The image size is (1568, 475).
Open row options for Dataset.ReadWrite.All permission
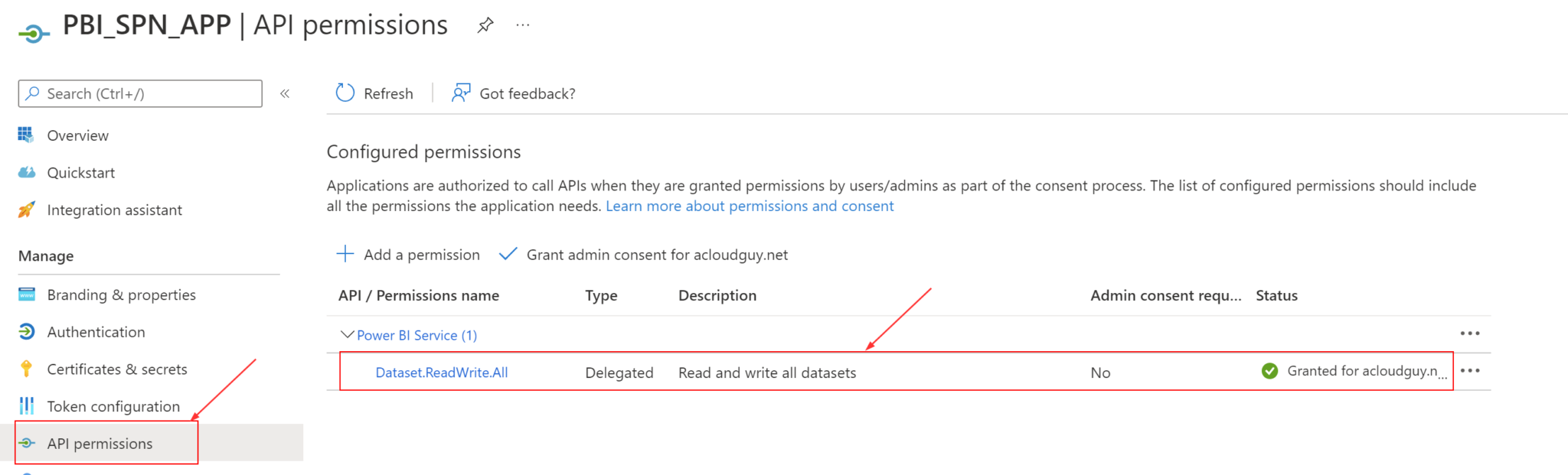[1472, 371]
